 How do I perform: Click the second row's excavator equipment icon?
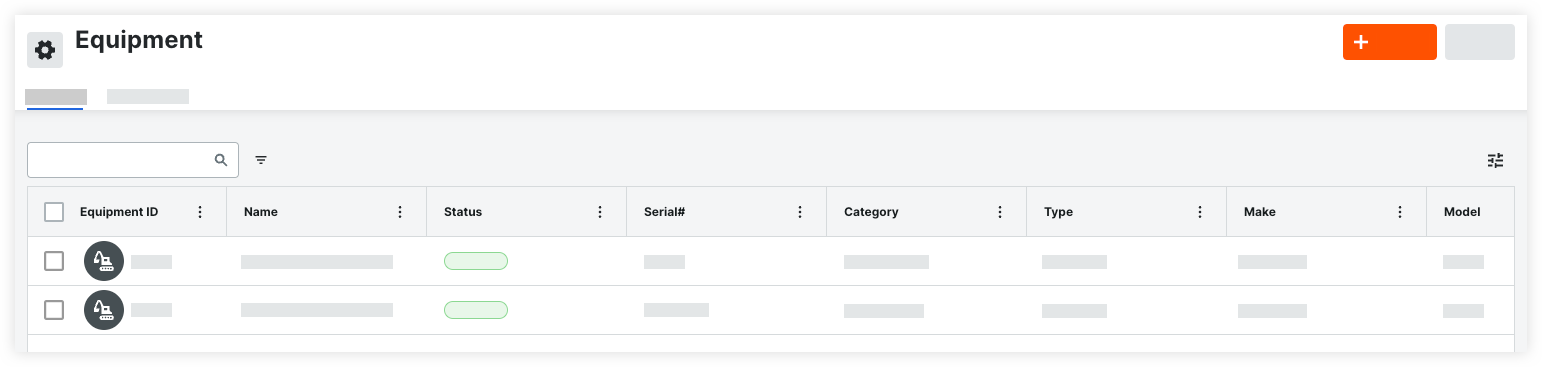(x=104, y=310)
